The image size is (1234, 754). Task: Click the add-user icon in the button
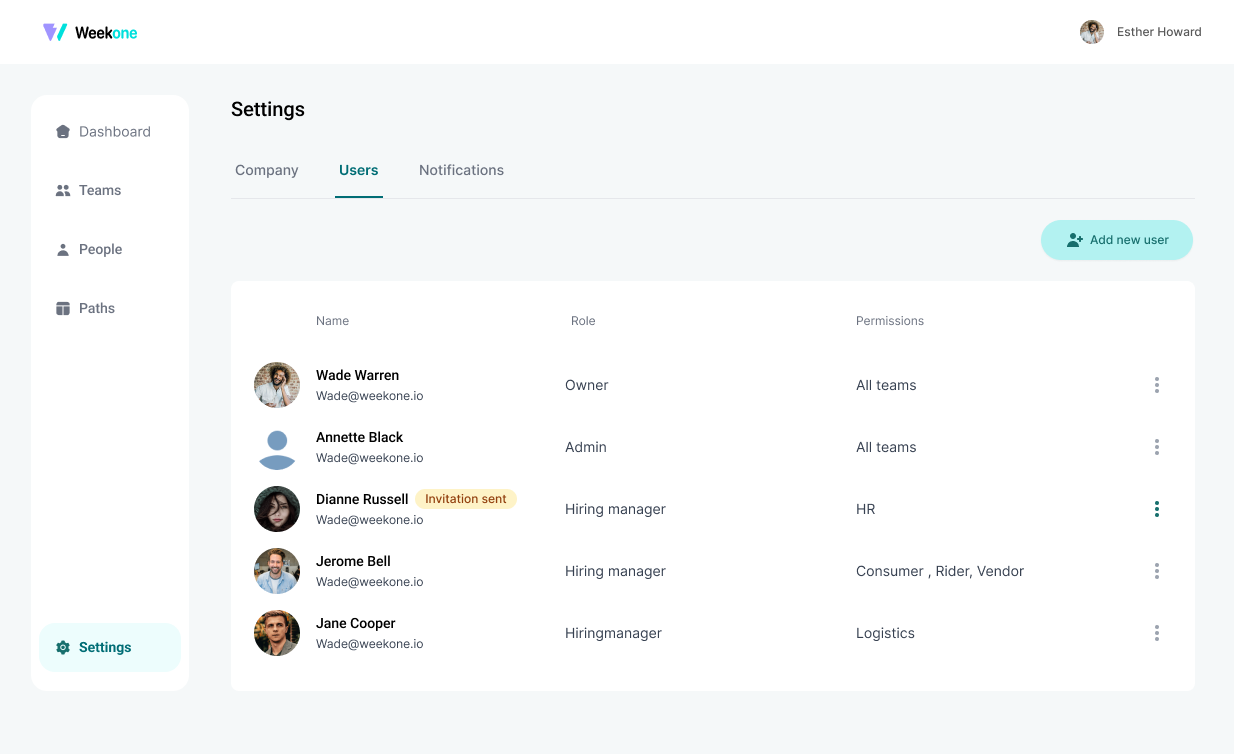coord(1075,240)
